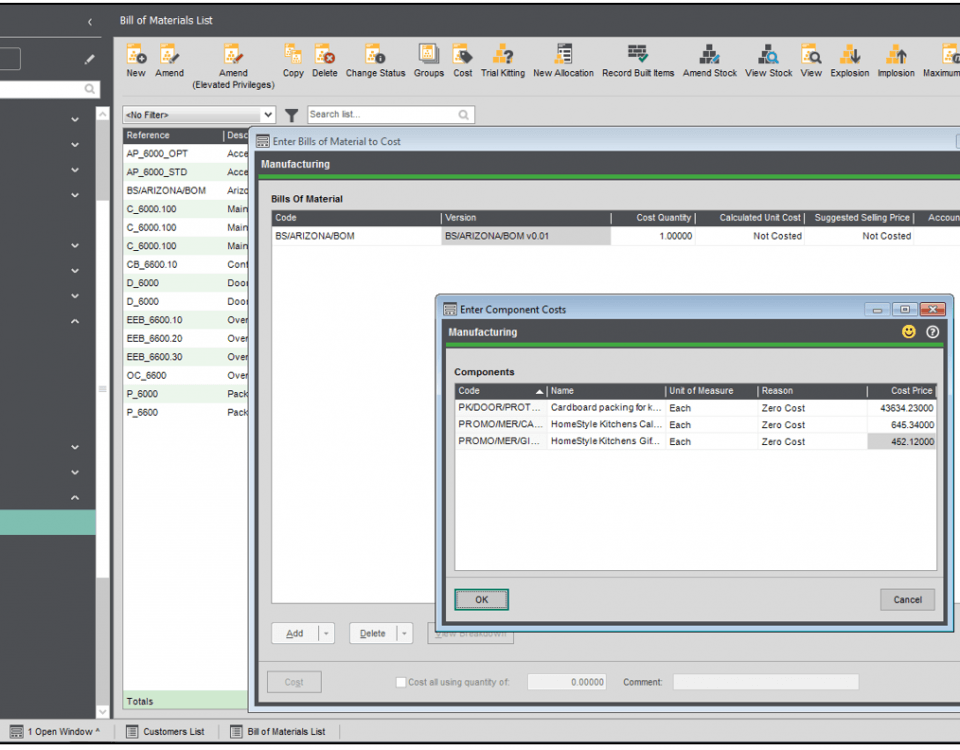Screen dimensions: 960x750
Task: Click the 452.12000 cost price cell
Action: [x=902, y=441]
